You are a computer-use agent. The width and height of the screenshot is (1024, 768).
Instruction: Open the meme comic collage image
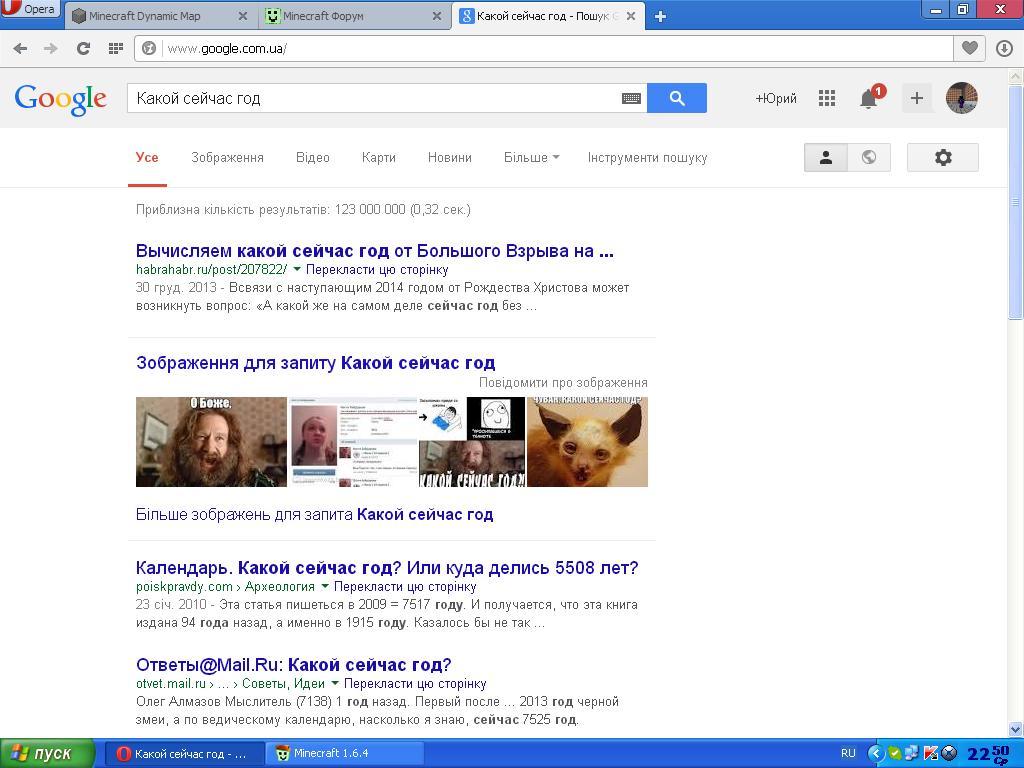point(472,441)
